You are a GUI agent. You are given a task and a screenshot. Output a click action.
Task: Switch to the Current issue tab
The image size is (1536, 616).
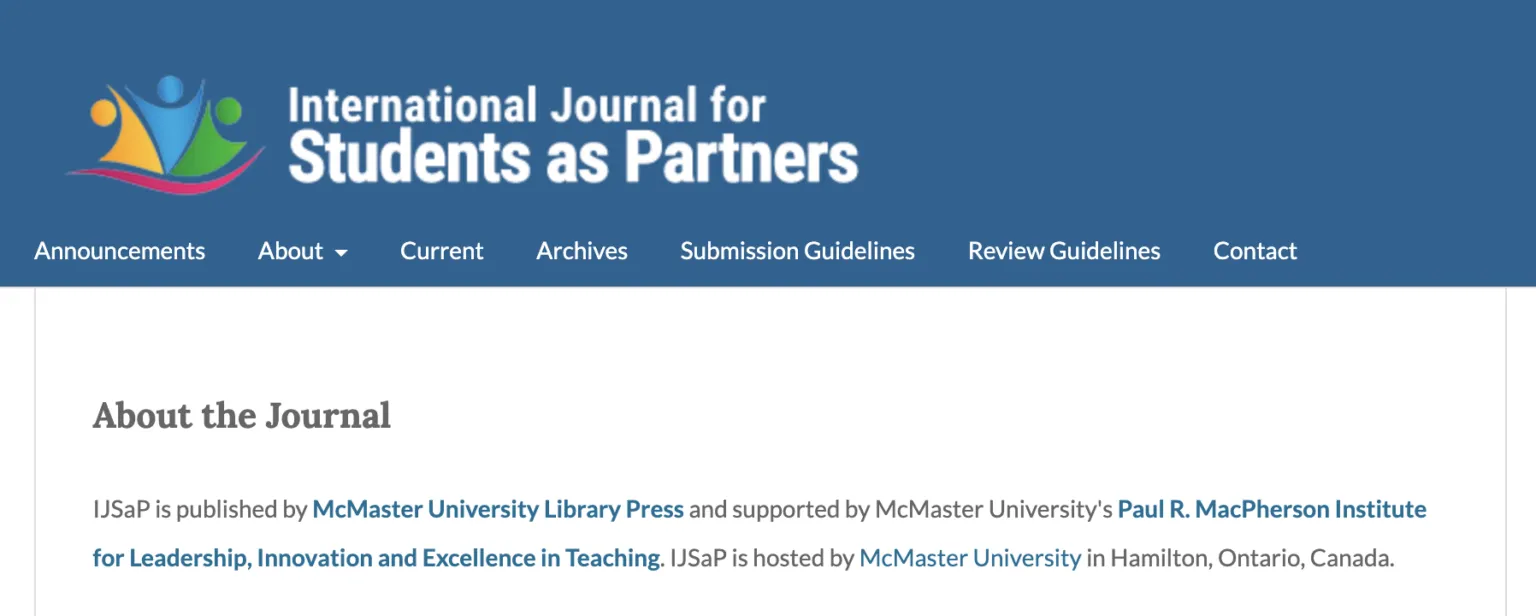[x=441, y=252]
